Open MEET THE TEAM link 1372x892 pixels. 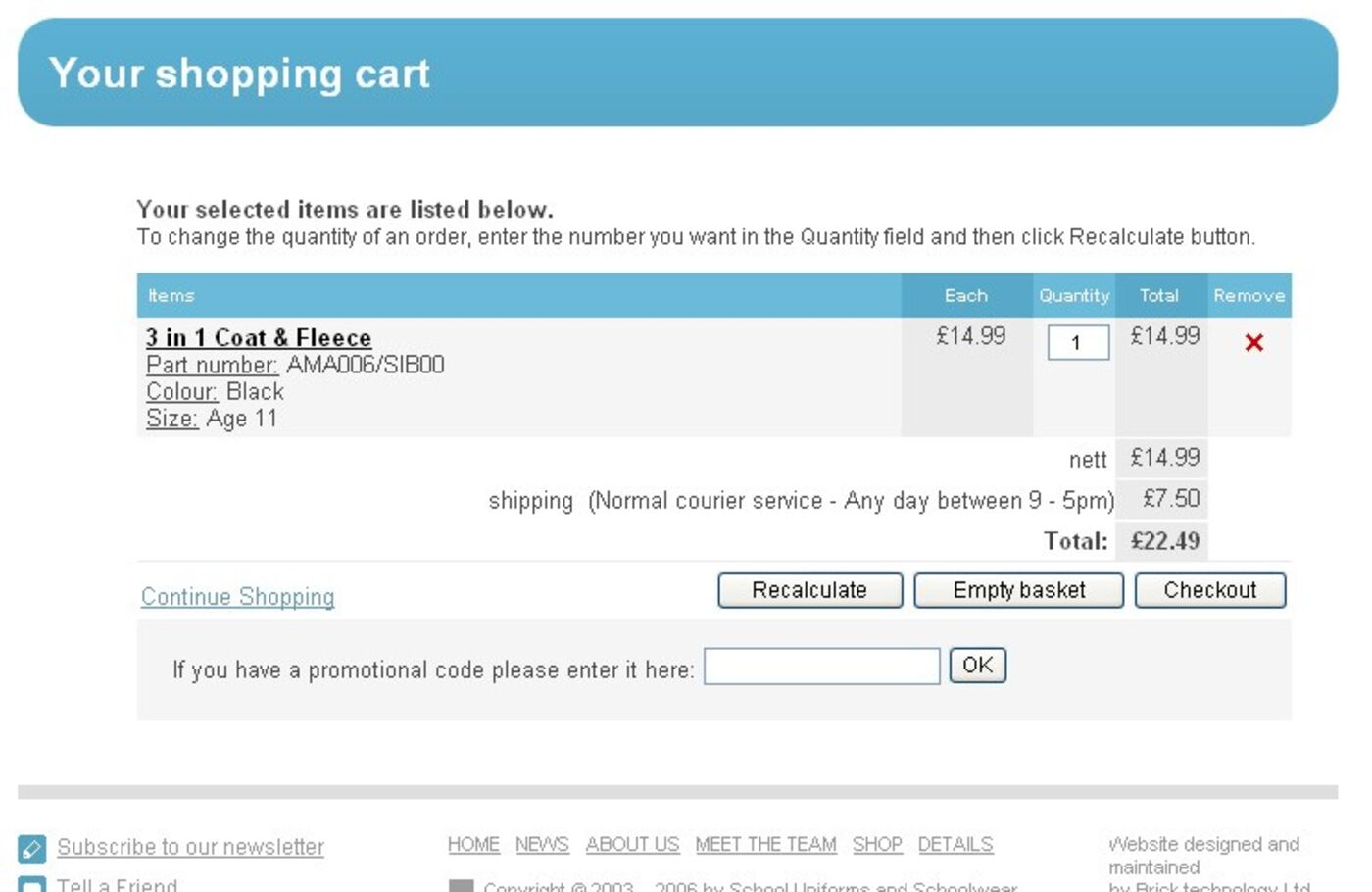coord(765,844)
